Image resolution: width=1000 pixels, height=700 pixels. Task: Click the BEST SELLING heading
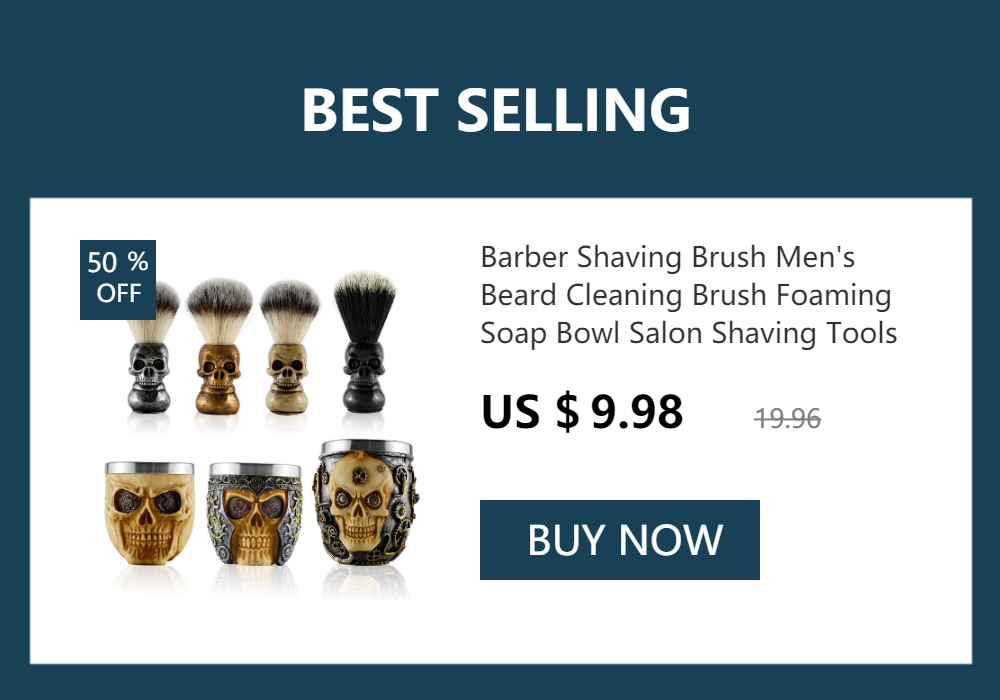point(496,110)
